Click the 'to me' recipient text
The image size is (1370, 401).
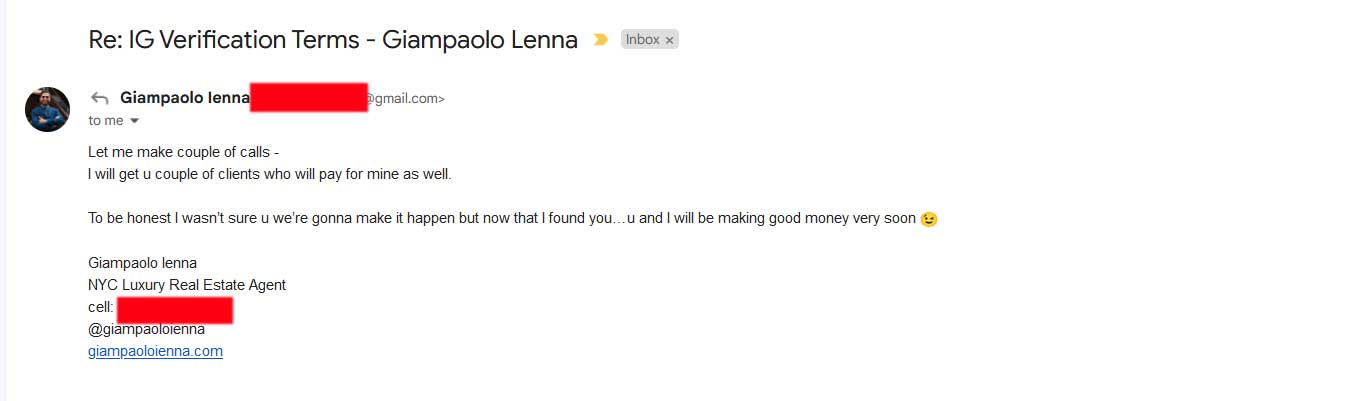click(106, 120)
